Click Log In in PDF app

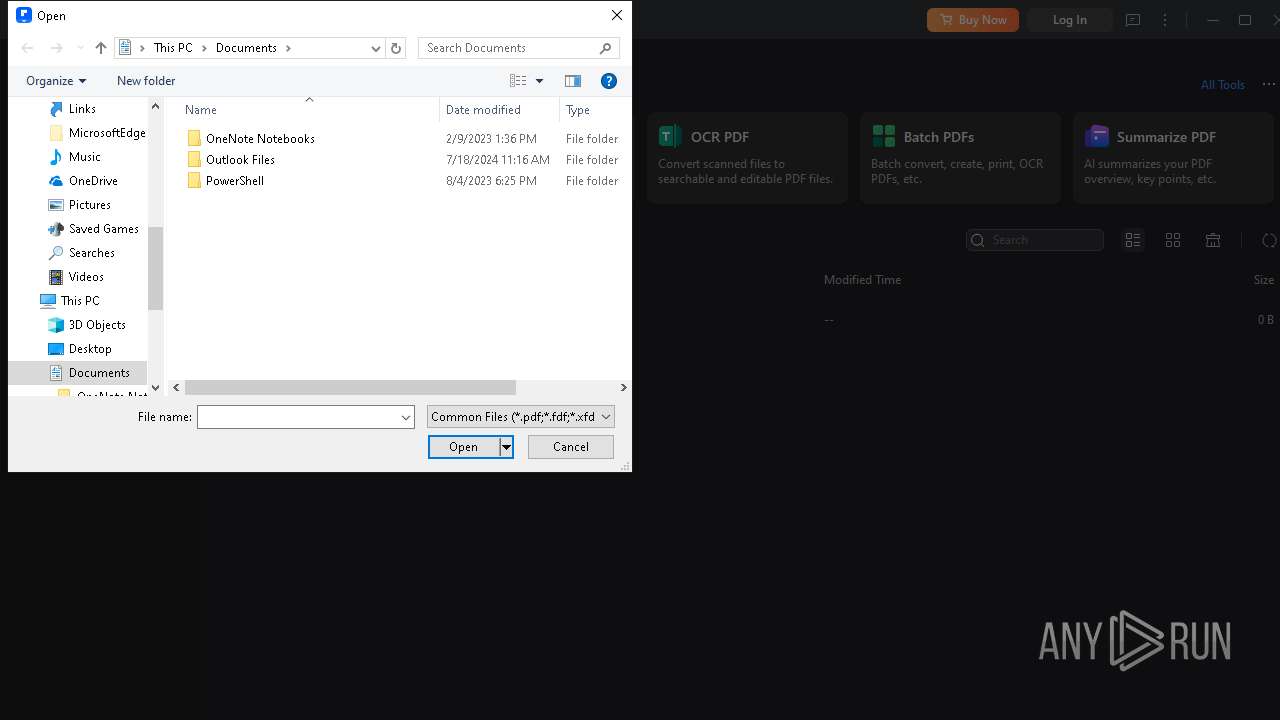pos(1070,20)
